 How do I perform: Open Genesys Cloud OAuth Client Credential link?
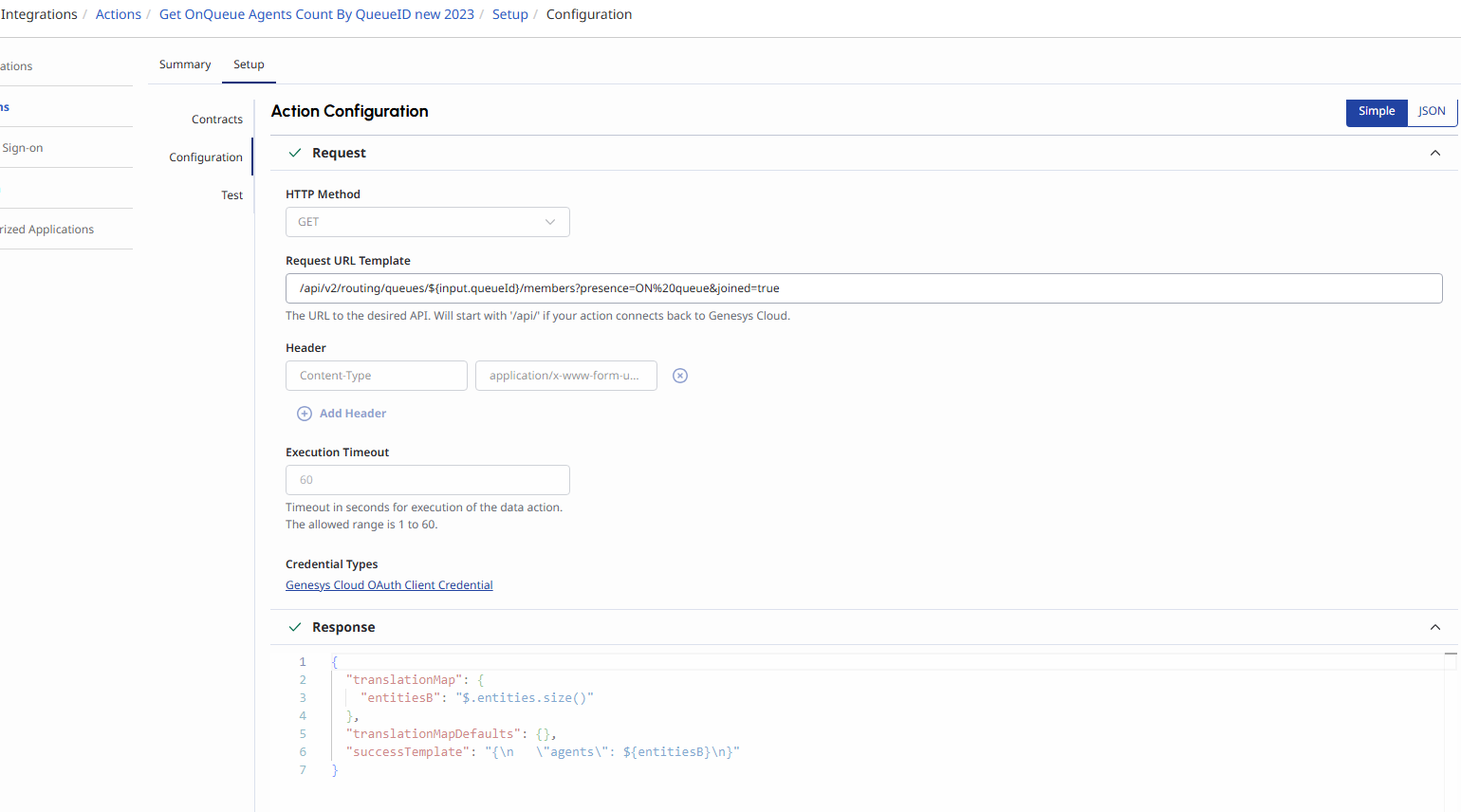tap(389, 585)
